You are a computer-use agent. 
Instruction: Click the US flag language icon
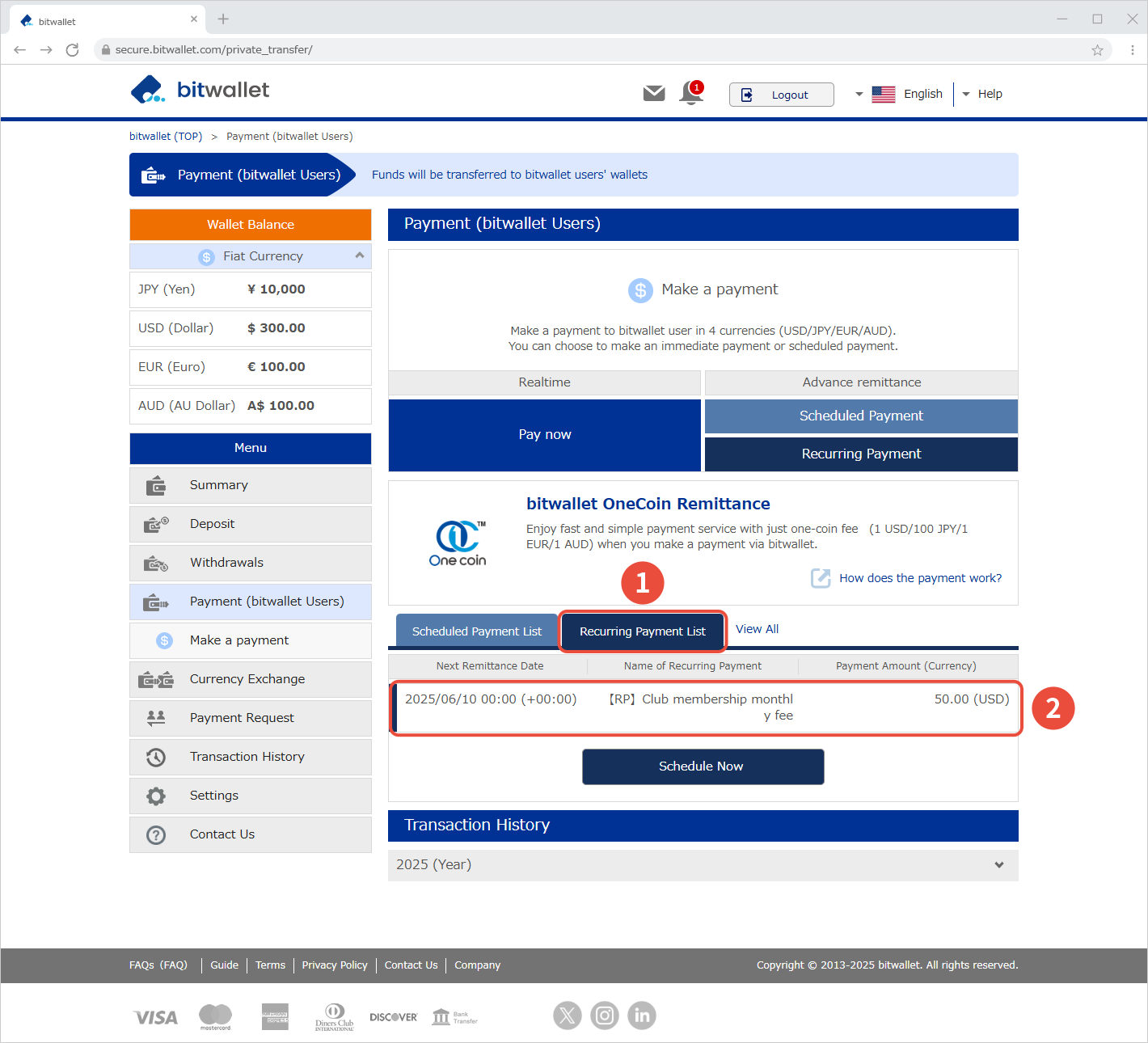tap(884, 95)
